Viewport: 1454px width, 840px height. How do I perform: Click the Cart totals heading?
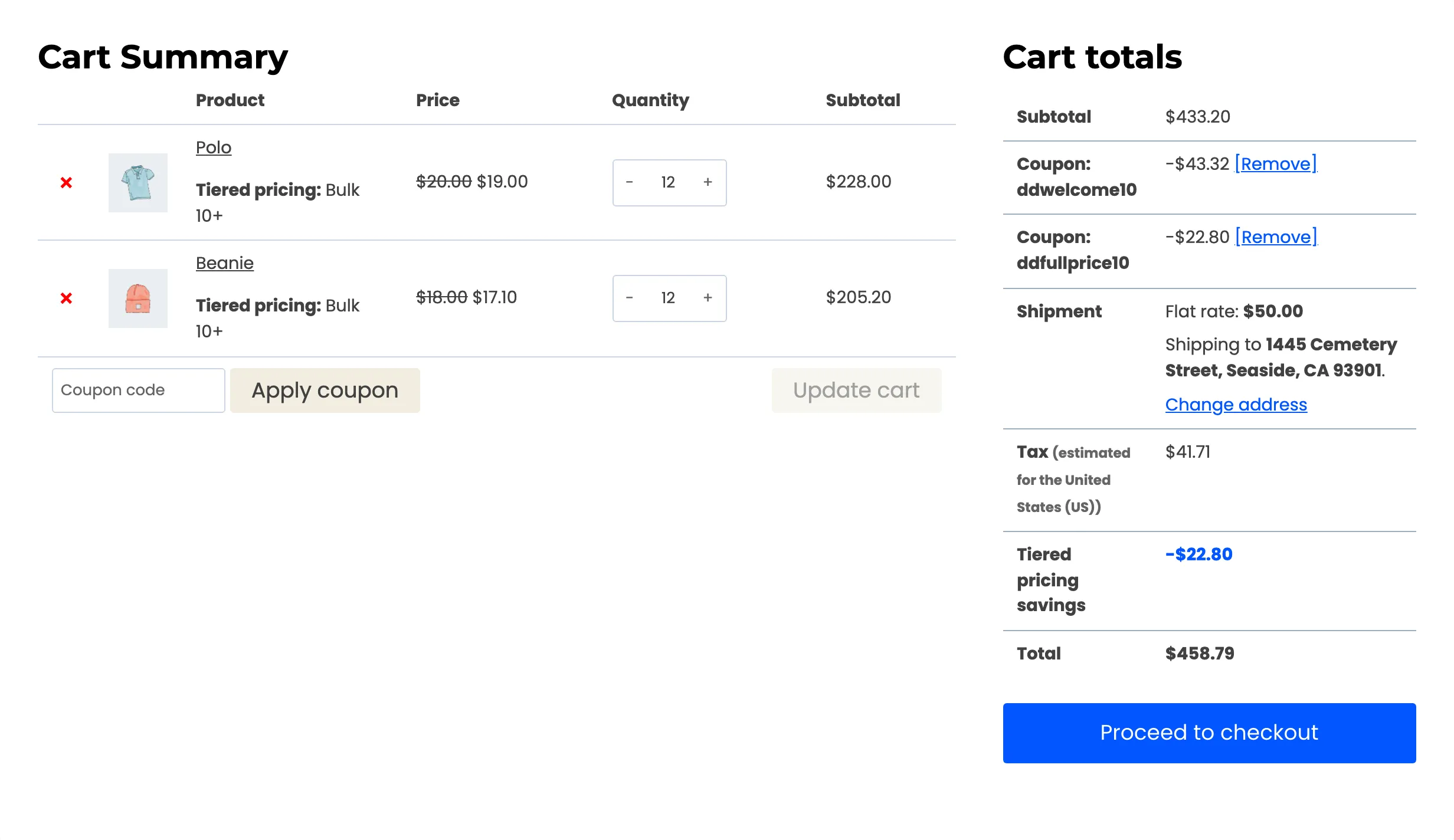pyautogui.click(x=1092, y=57)
